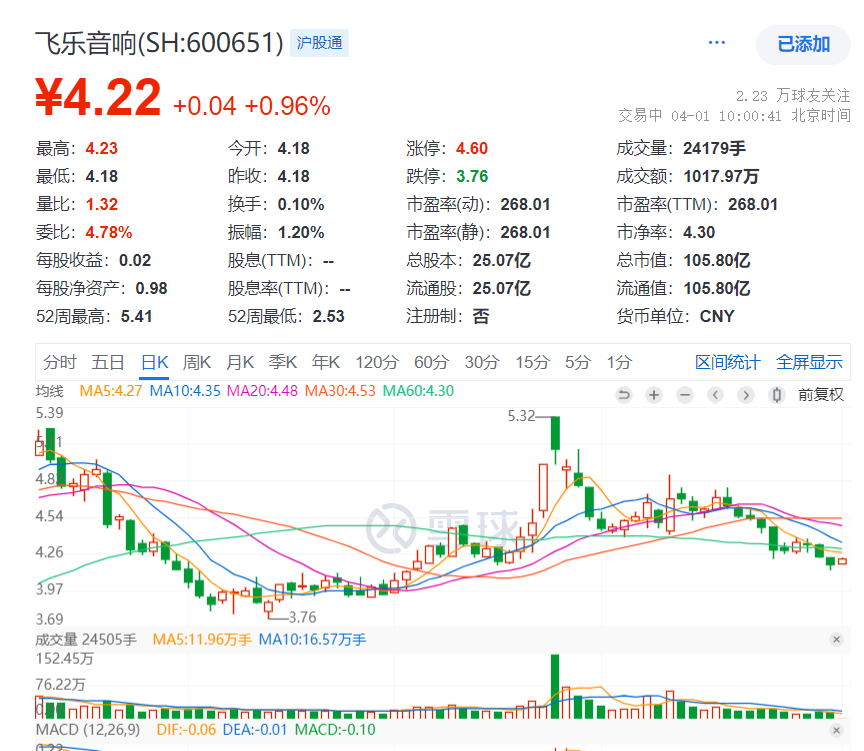Click the current price ¥4.22
Image resolution: width=864 pixels, height=751 pixels.
pyautogui.click(x=98, y=97)
